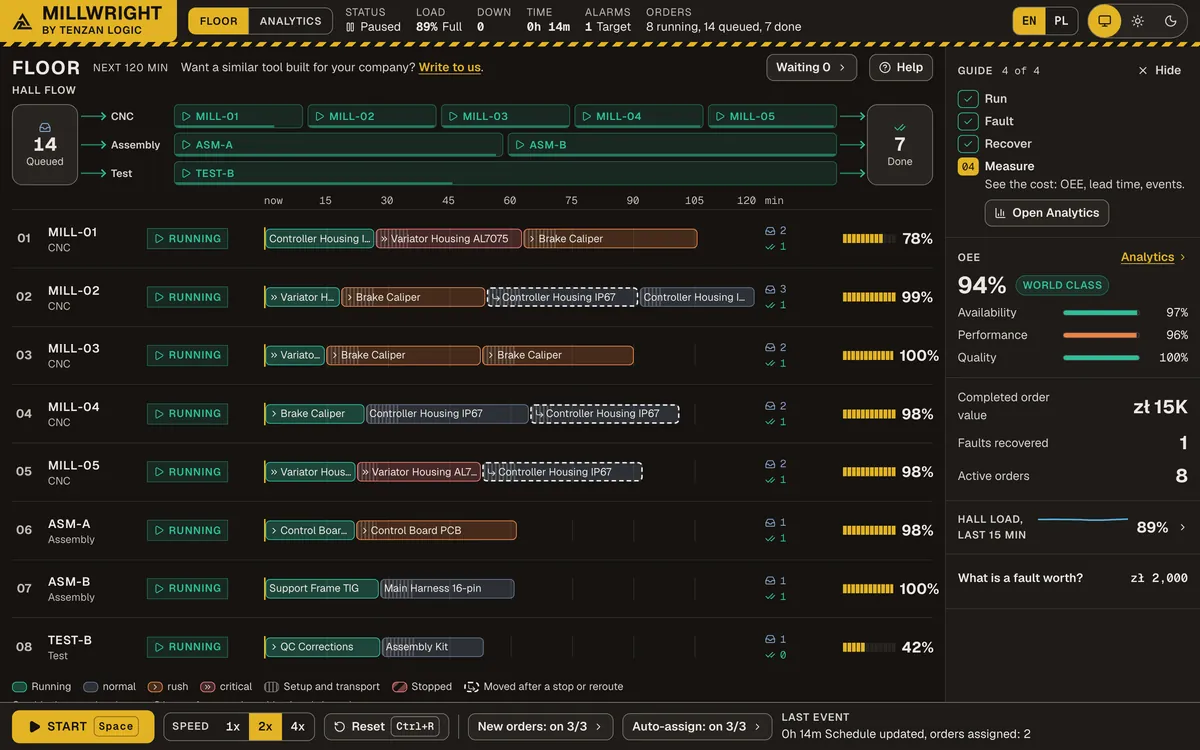The width and height of the screenshot is (1200, 750).
Task: Select Brake Caliper job on MILL-01 timeline
Action: coord(610,239)
